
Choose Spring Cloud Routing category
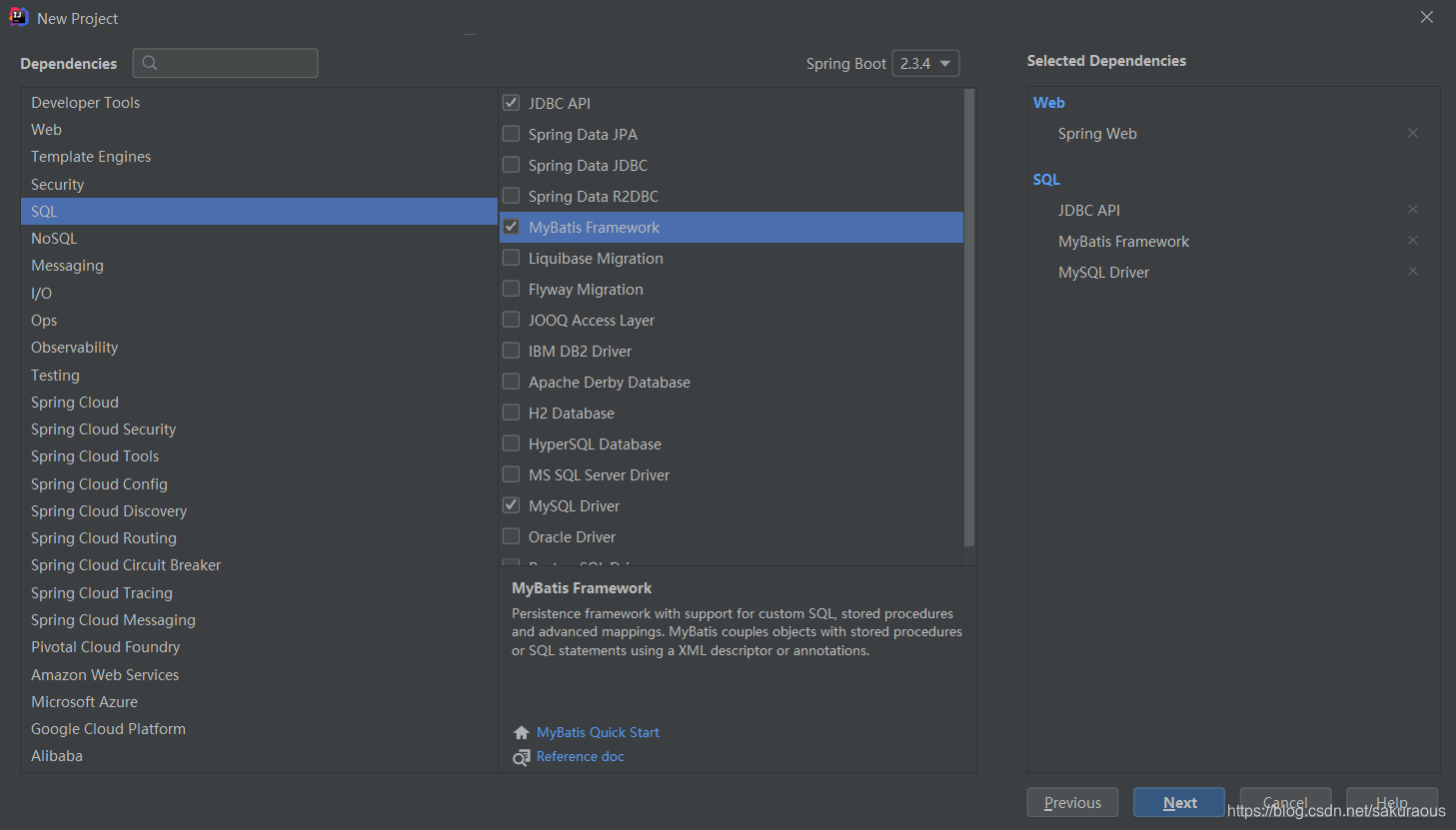259,538
